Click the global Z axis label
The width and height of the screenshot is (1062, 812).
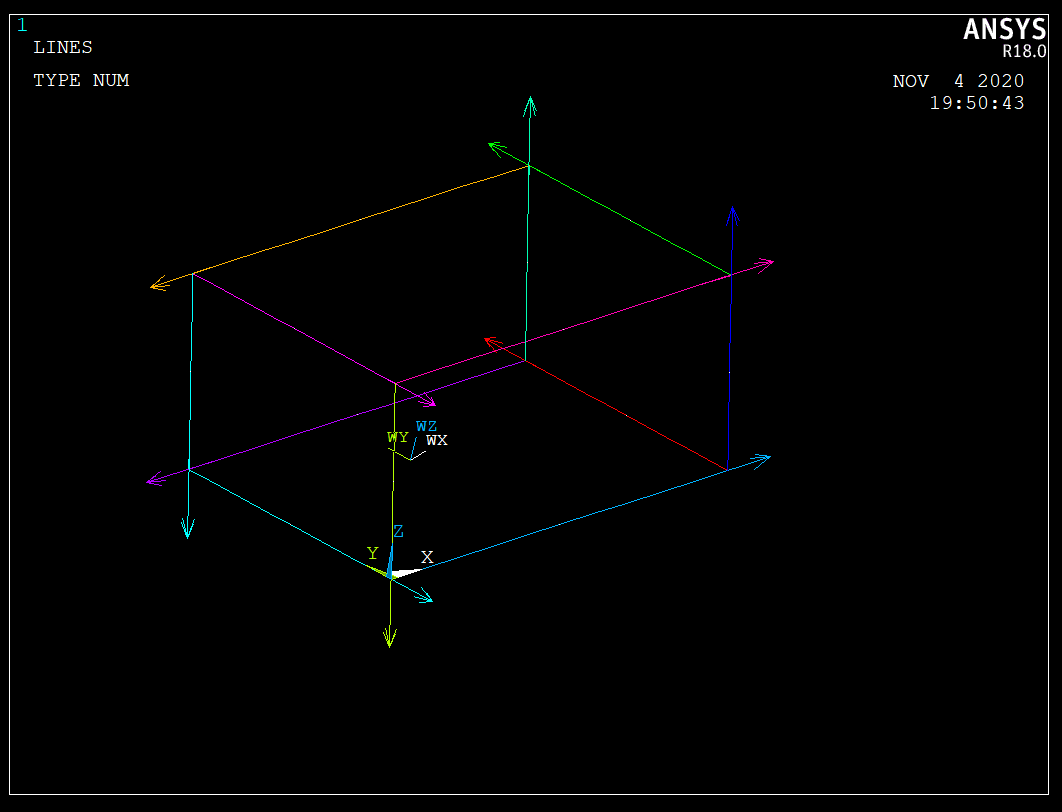[398, 531]
